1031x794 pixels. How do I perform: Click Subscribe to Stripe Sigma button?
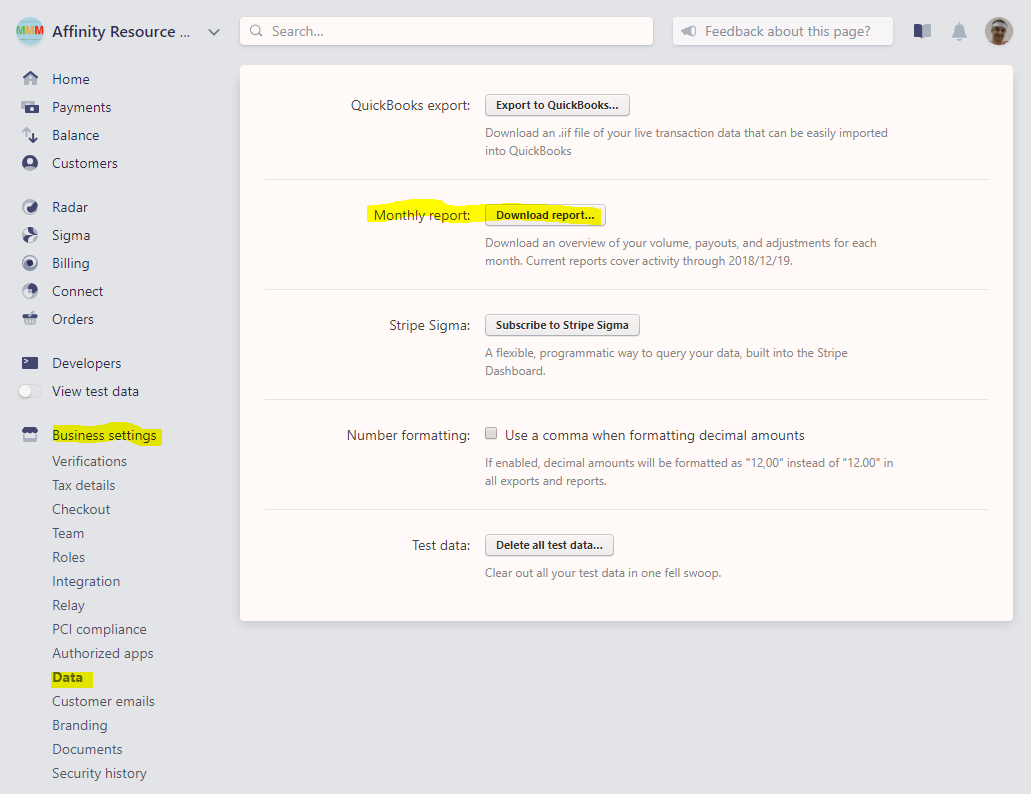562,325
